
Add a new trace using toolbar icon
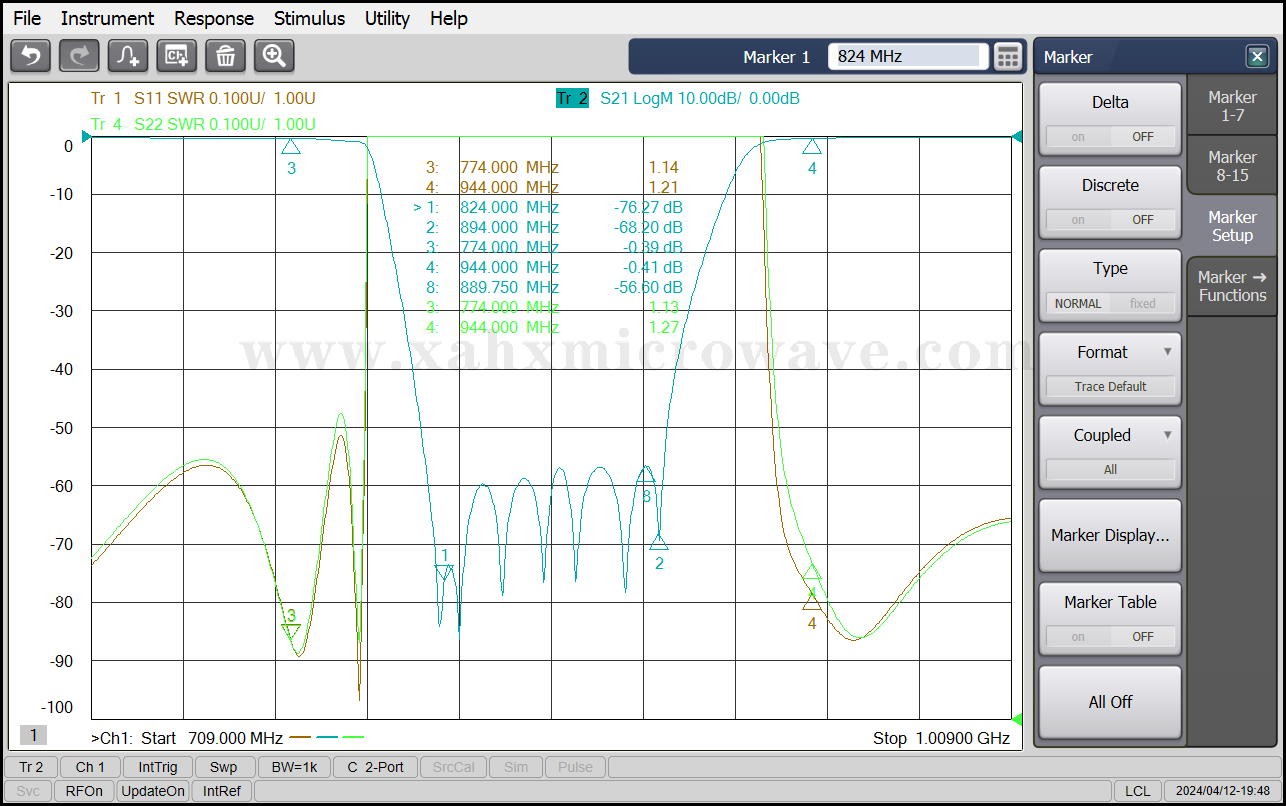click(x=128, y=56)
